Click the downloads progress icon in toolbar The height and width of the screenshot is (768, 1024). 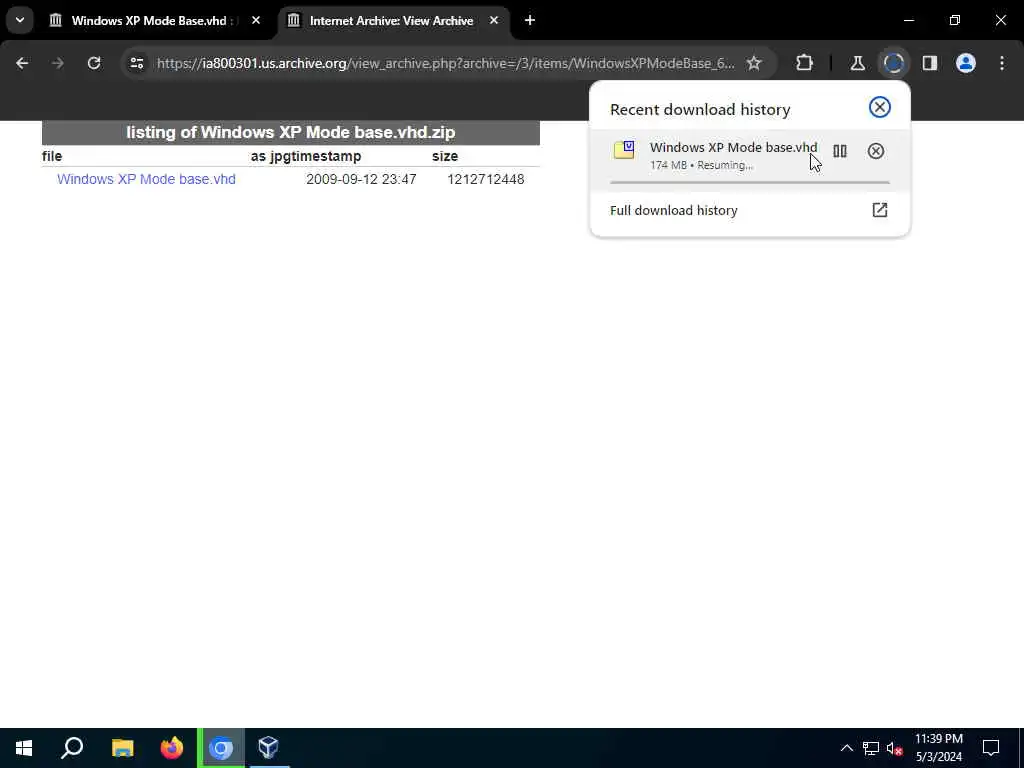(x=893, y=63)
